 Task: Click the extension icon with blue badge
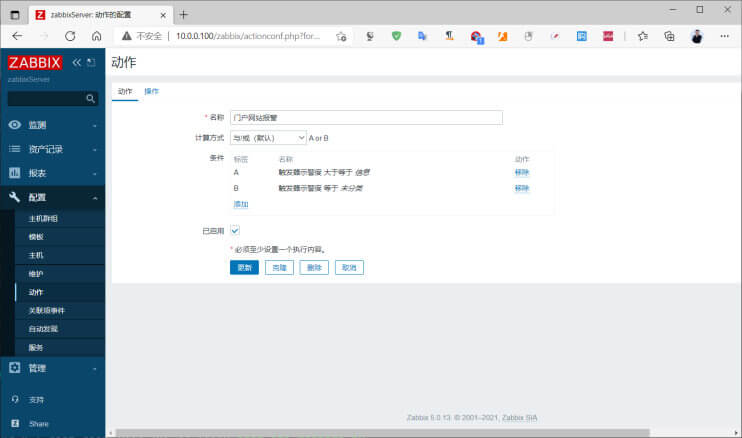[x=476, y=37]
